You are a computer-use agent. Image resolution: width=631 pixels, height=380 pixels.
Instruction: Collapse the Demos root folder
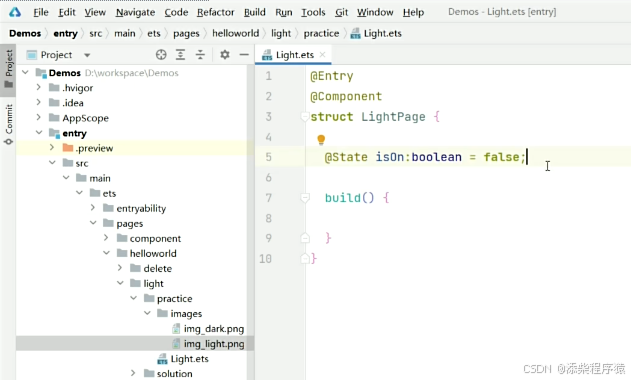click(25, 72)
